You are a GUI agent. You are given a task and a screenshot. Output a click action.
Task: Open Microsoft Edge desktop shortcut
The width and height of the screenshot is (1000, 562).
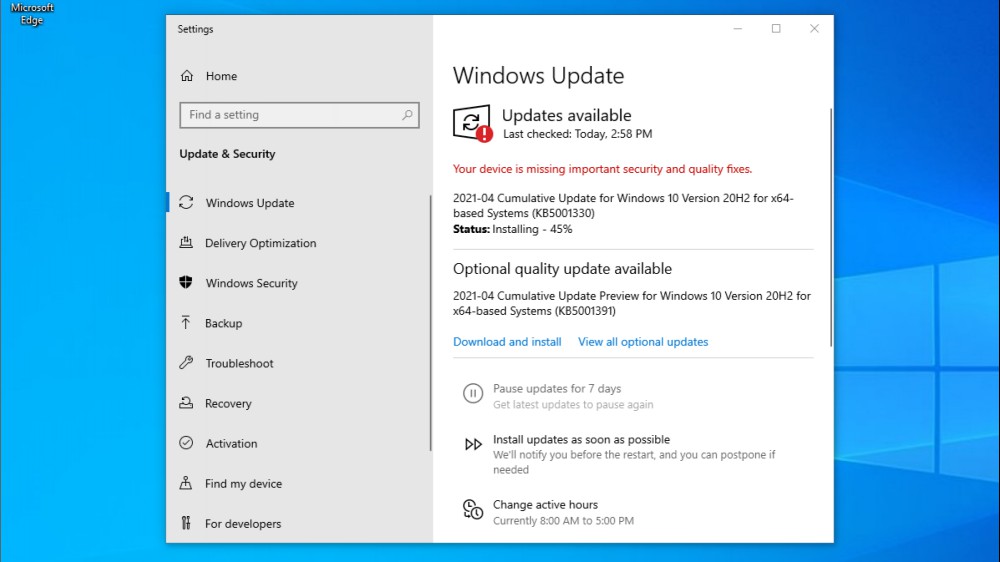pos(32,13)
